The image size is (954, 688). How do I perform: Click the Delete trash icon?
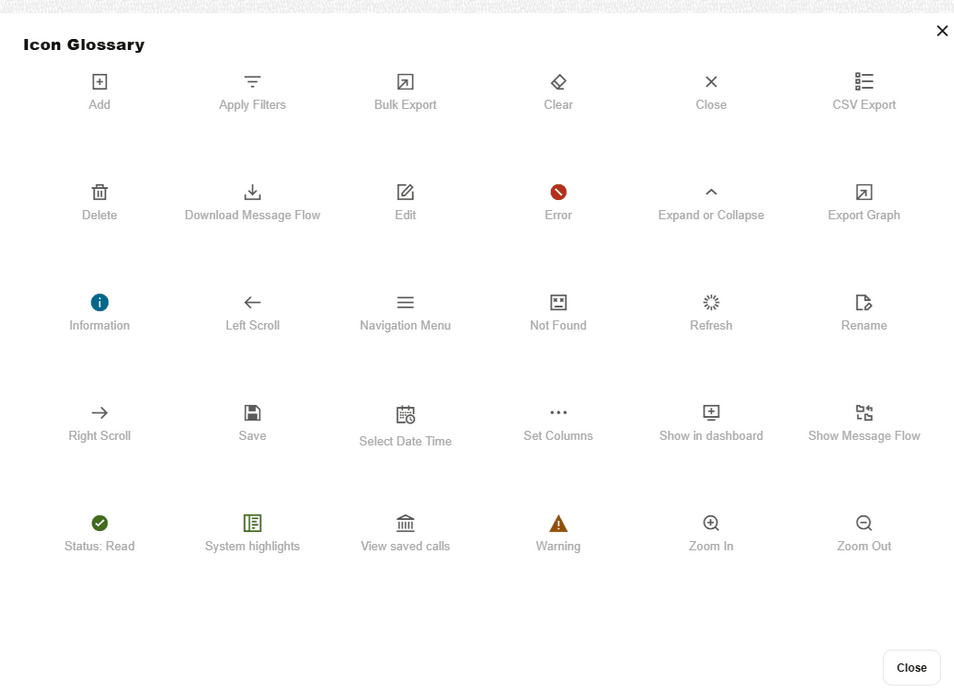[99, 191]
